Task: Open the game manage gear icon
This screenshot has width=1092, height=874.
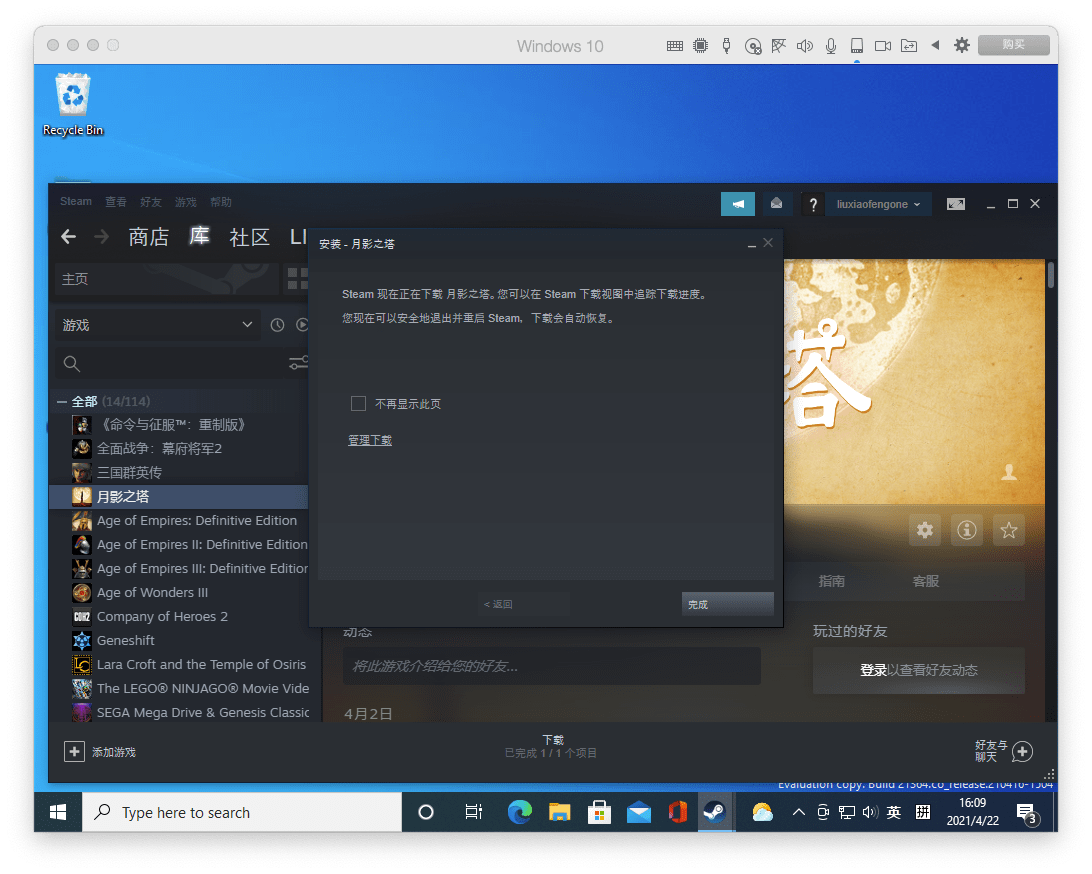Action: [925, 531]
